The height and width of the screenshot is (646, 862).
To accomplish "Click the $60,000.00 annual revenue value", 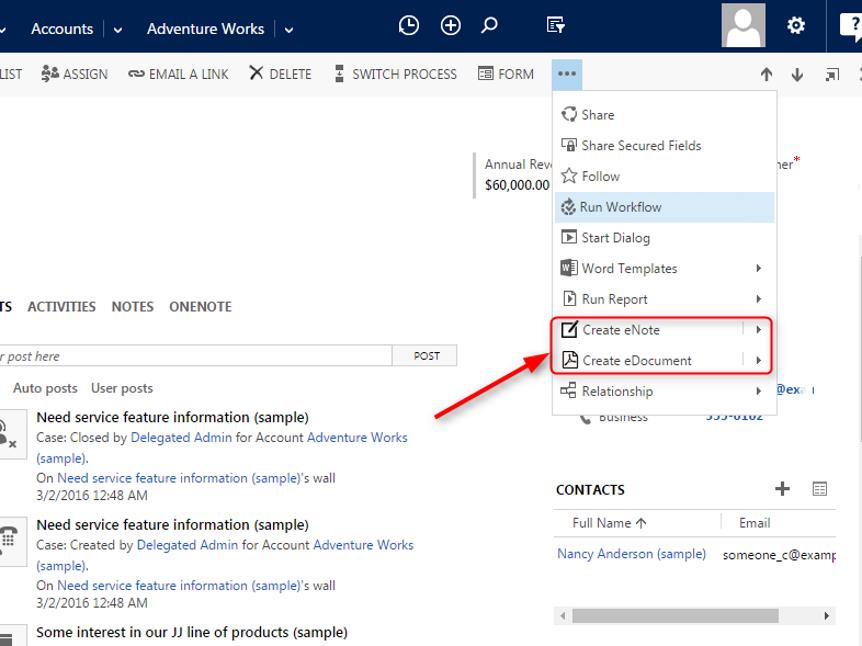I will [517, 185].
